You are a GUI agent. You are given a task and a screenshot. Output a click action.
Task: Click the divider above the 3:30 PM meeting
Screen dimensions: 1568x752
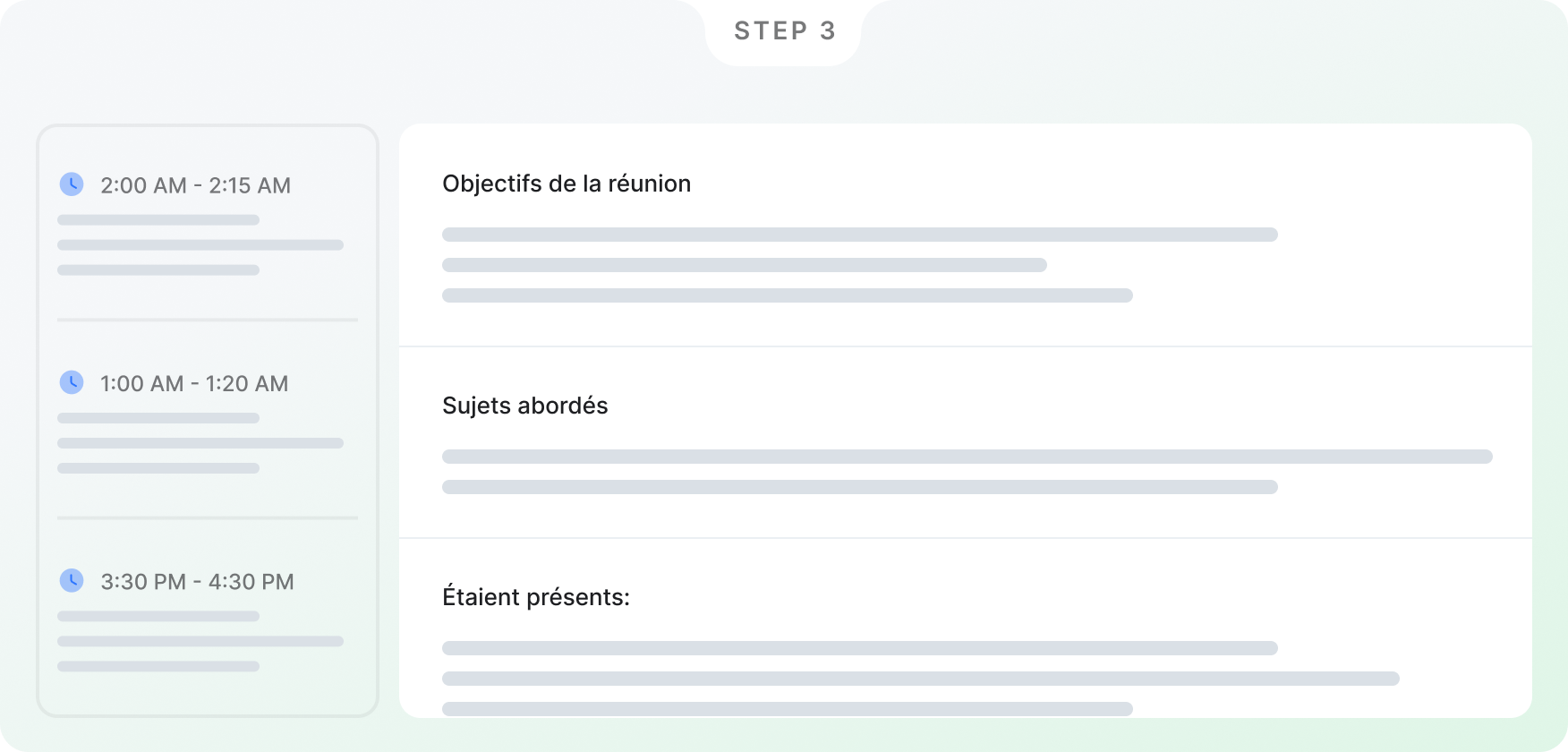(x=208, y=517)
